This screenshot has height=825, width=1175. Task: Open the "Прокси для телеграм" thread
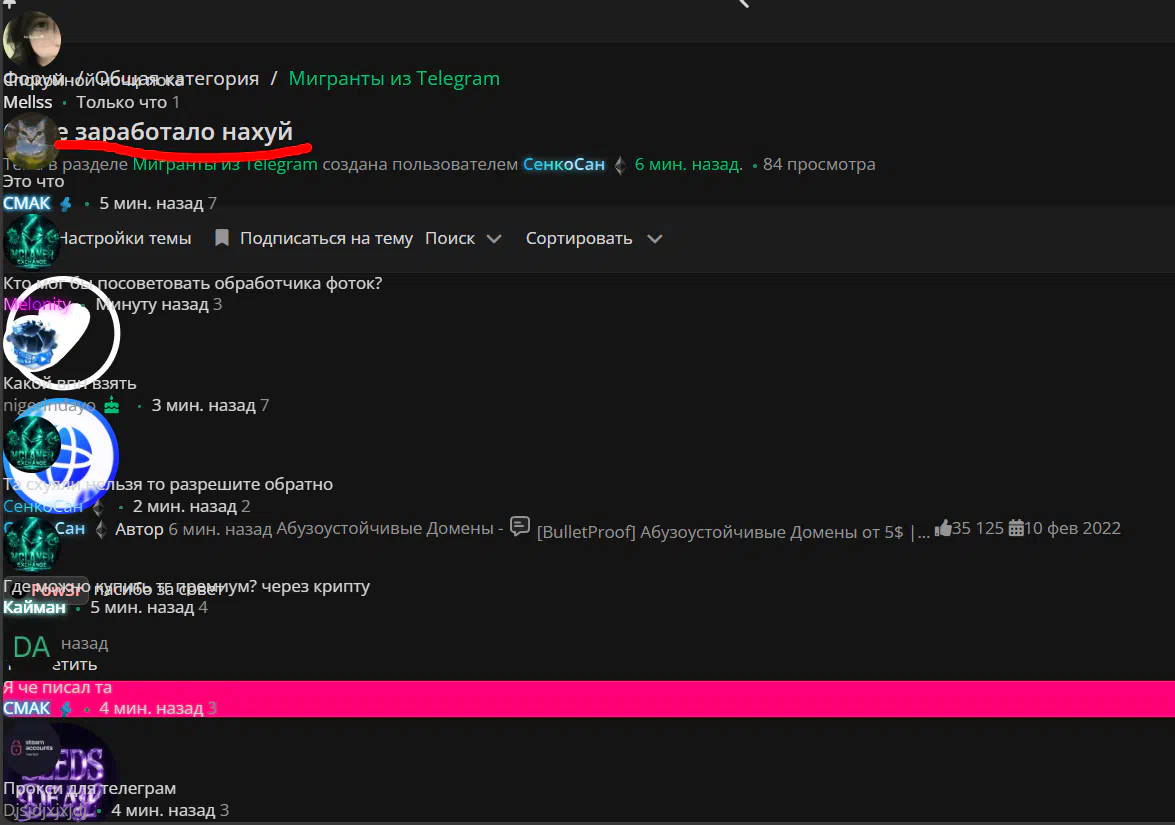coord(90,788)
